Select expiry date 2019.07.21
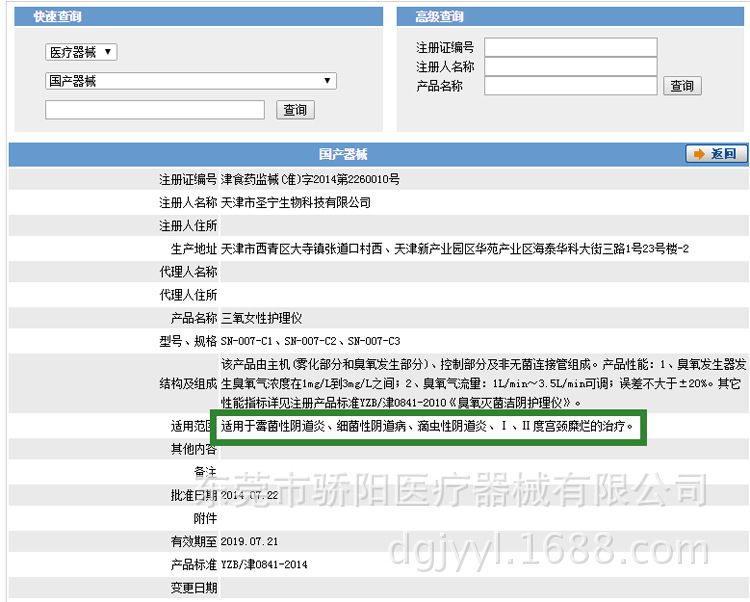Viewport: 750px width, 602px height. pyautogui.click(x=249, y=542)
